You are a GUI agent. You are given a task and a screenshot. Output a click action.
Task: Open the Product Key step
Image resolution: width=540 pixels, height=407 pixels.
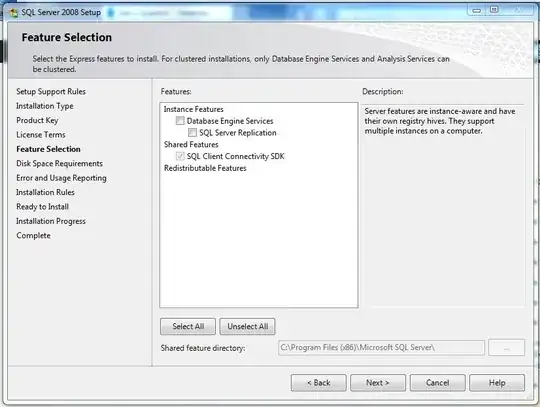pyautogui.click(x=37, y=120)
